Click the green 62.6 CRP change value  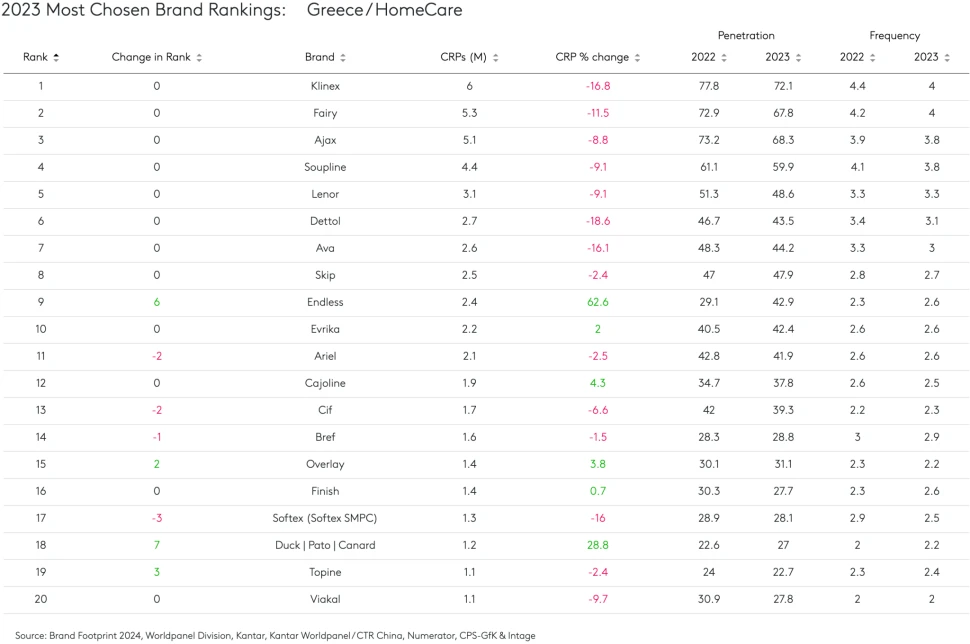598,302
